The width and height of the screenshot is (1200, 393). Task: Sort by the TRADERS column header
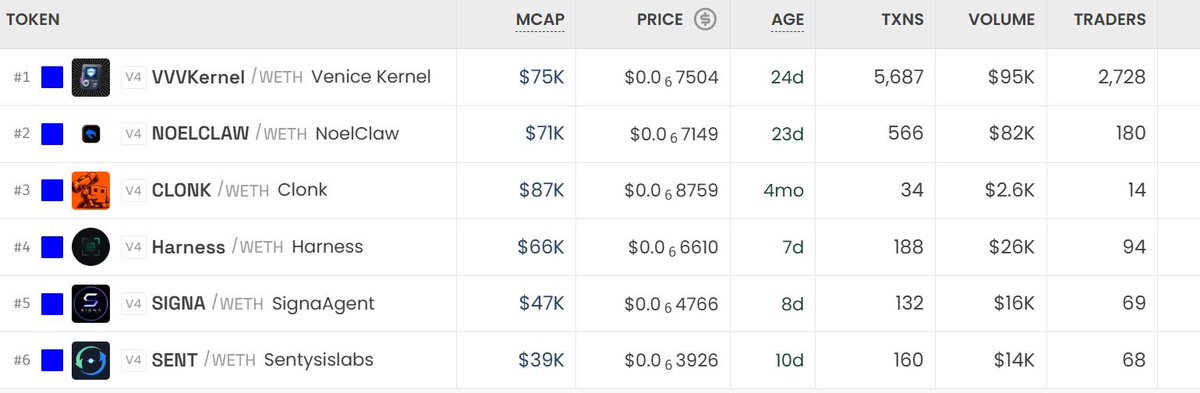pyautogui.click(x=1109, y=20)
